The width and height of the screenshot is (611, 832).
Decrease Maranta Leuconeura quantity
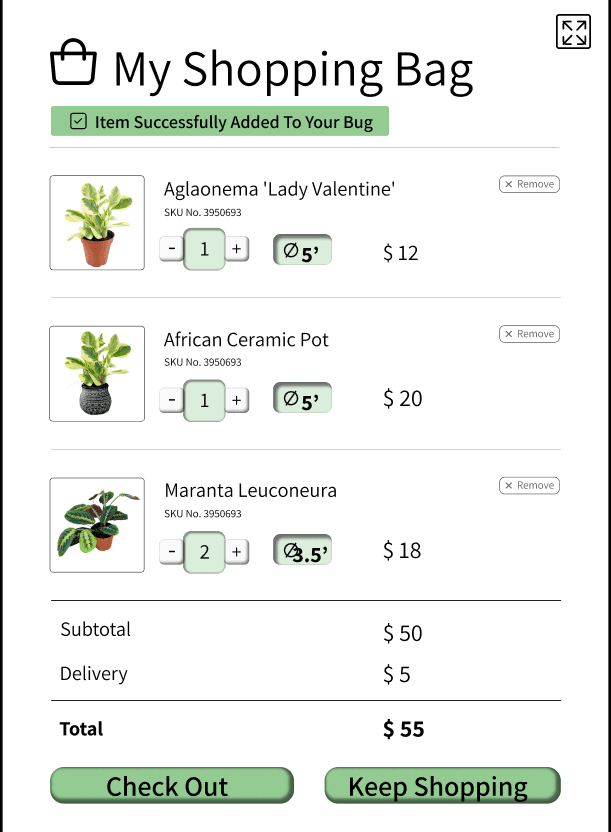click(171, 552)
